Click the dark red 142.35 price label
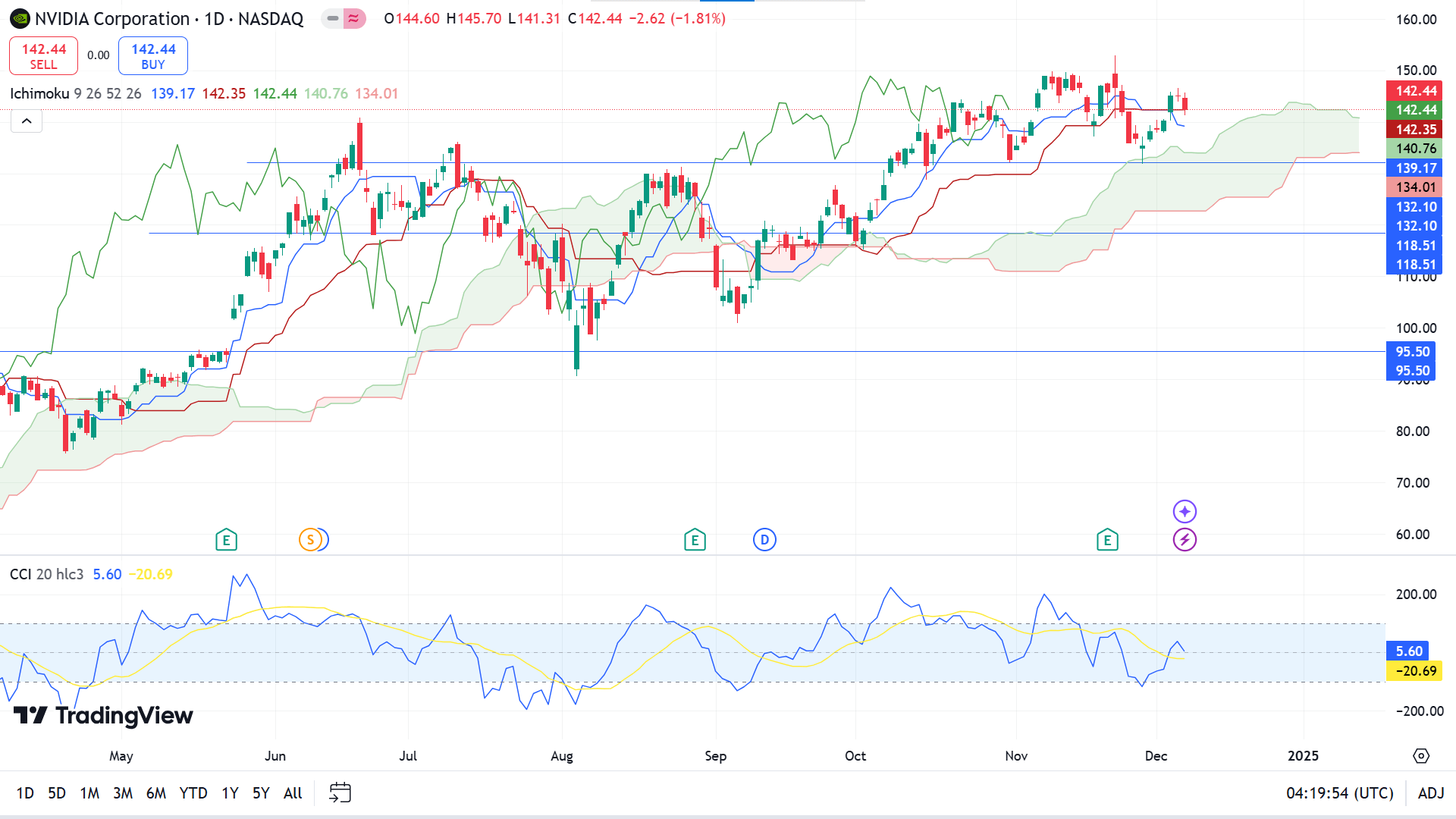 coord(1414,130)
